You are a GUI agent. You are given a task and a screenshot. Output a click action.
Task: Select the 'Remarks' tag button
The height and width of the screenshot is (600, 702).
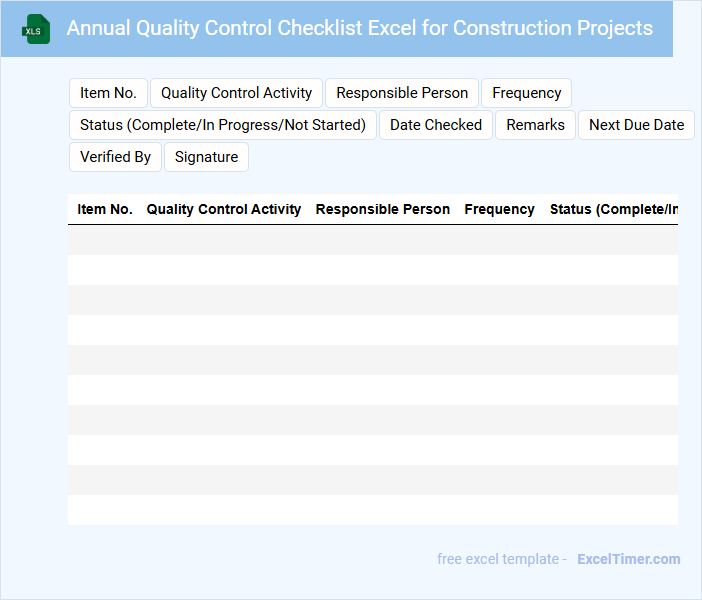coord(535,125)
